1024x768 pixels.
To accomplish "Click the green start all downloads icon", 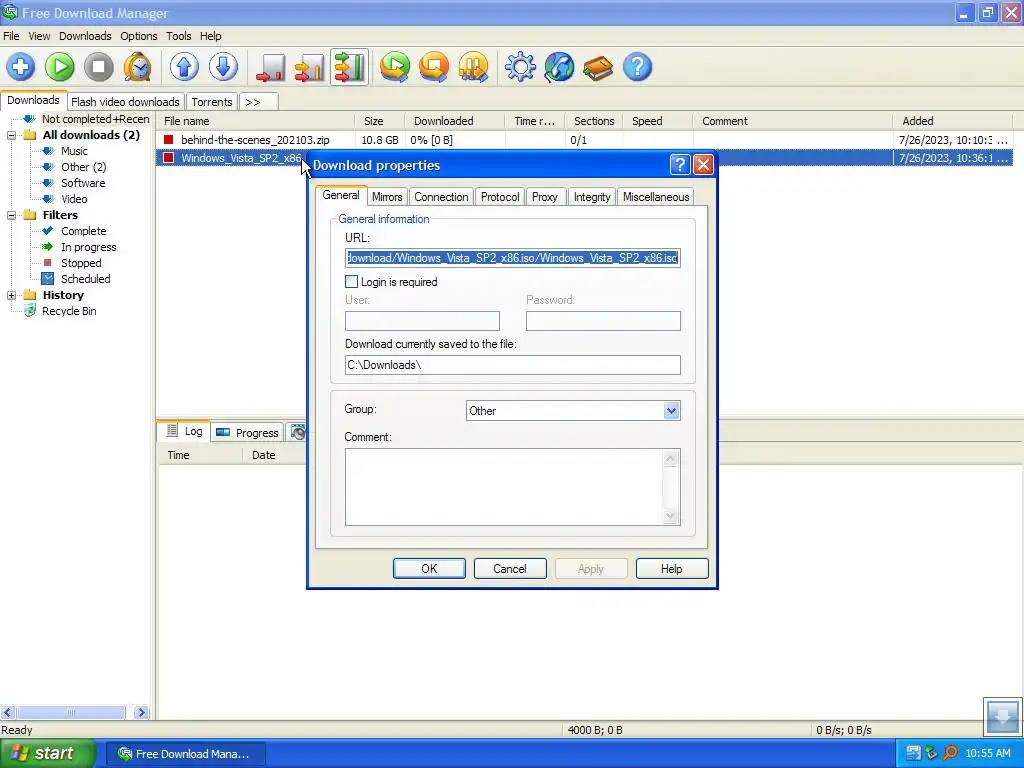I will (394, 67).
